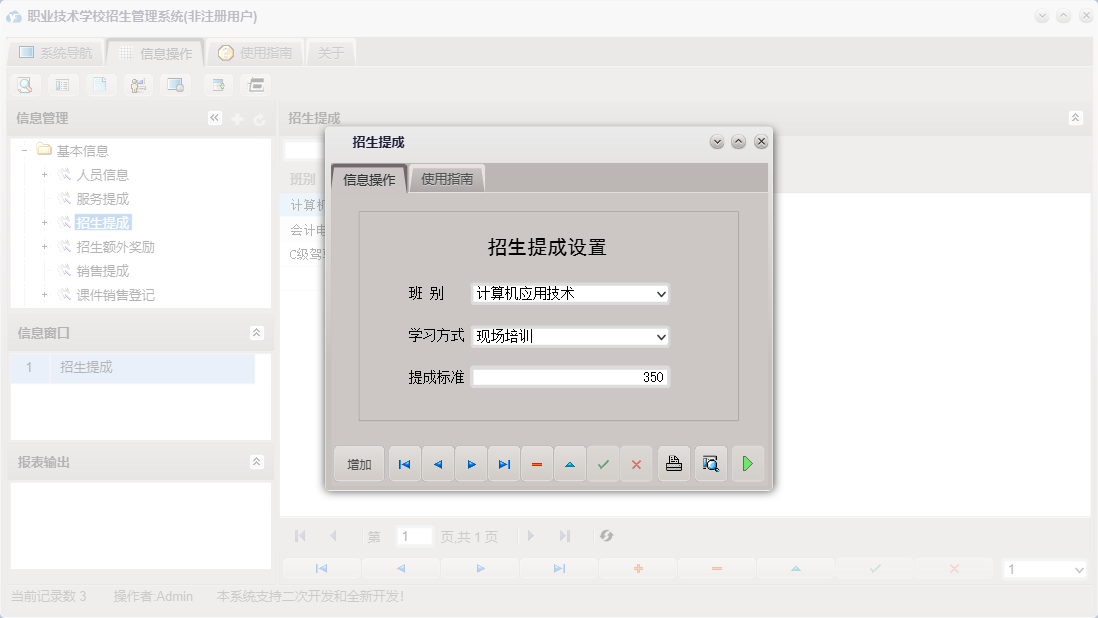
Task: Open the 班别 dropdown list
Action: point(661,293)
